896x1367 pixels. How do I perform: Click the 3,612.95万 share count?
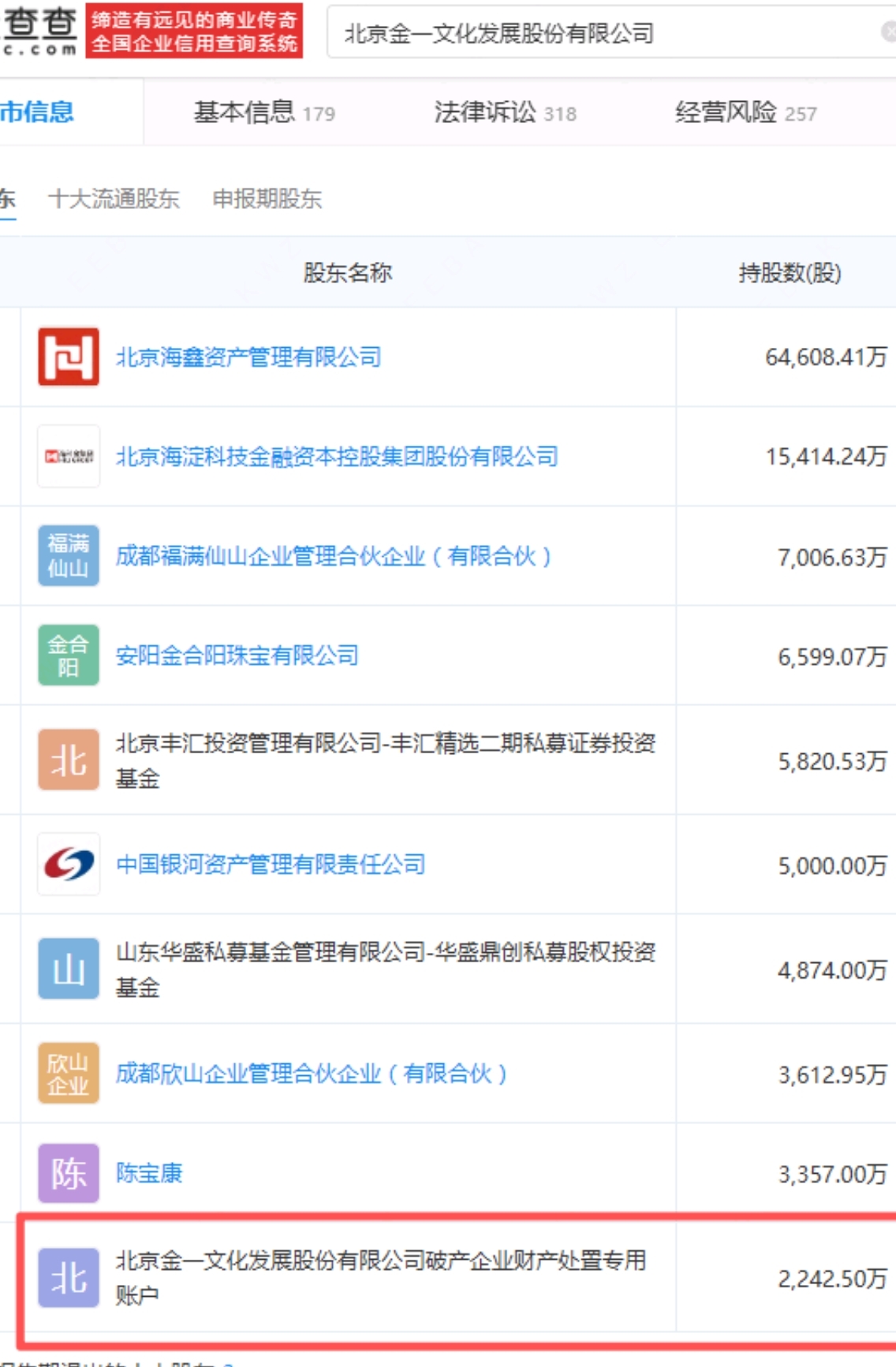click(832, 1075)
